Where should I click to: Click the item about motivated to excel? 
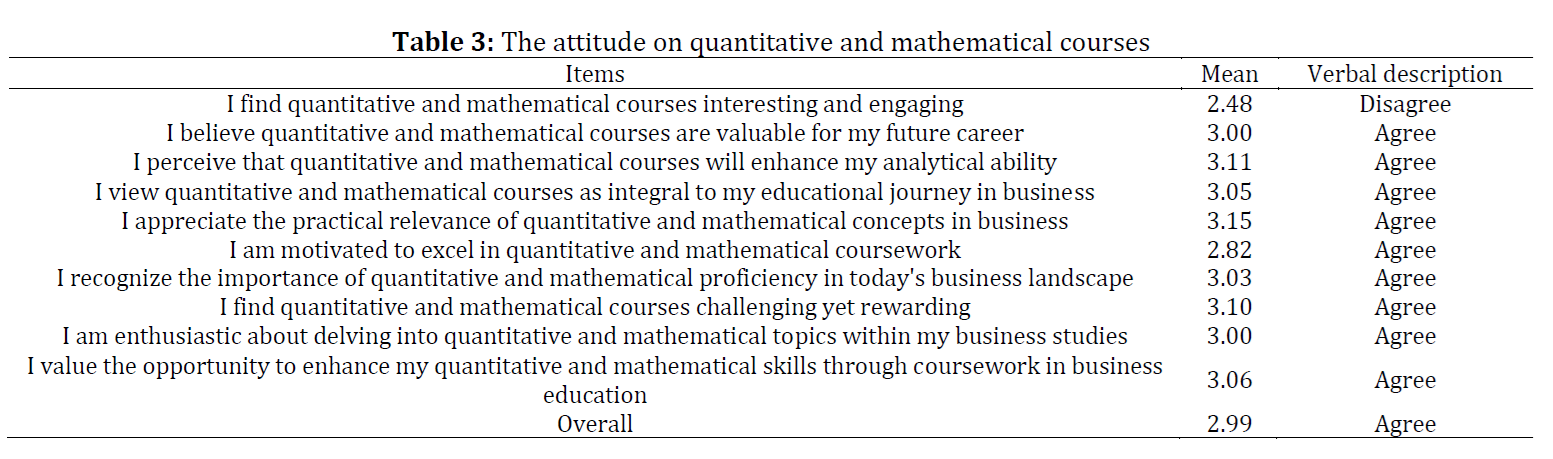[595, 250]
